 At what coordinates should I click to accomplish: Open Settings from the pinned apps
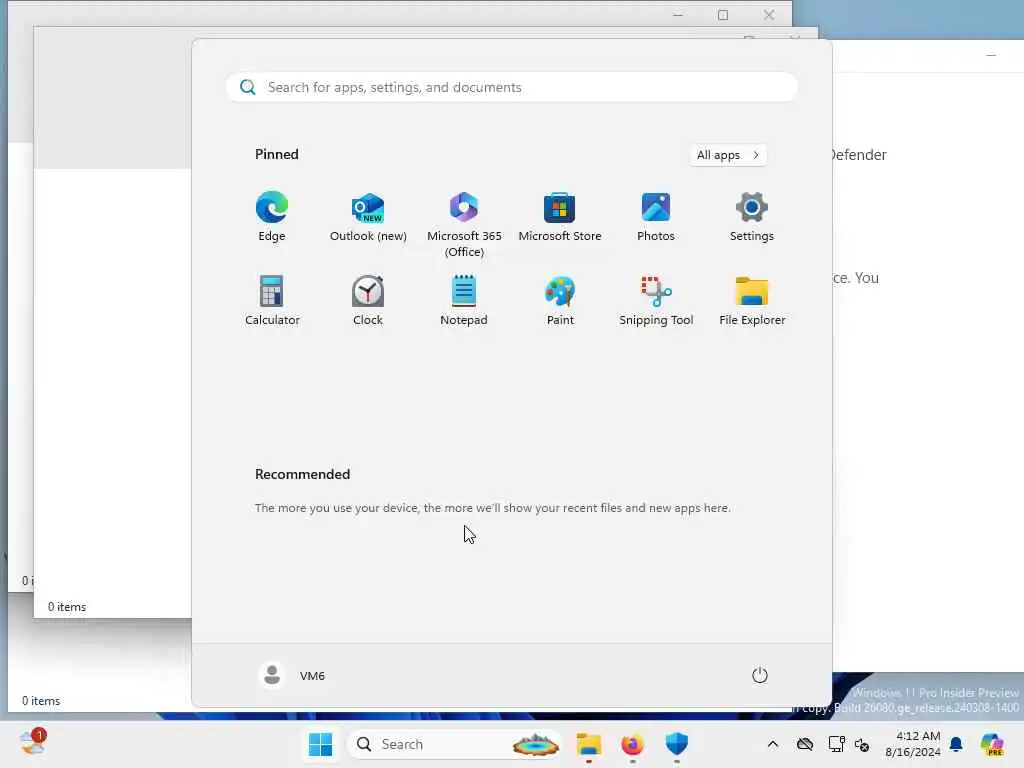coord(752,217)
